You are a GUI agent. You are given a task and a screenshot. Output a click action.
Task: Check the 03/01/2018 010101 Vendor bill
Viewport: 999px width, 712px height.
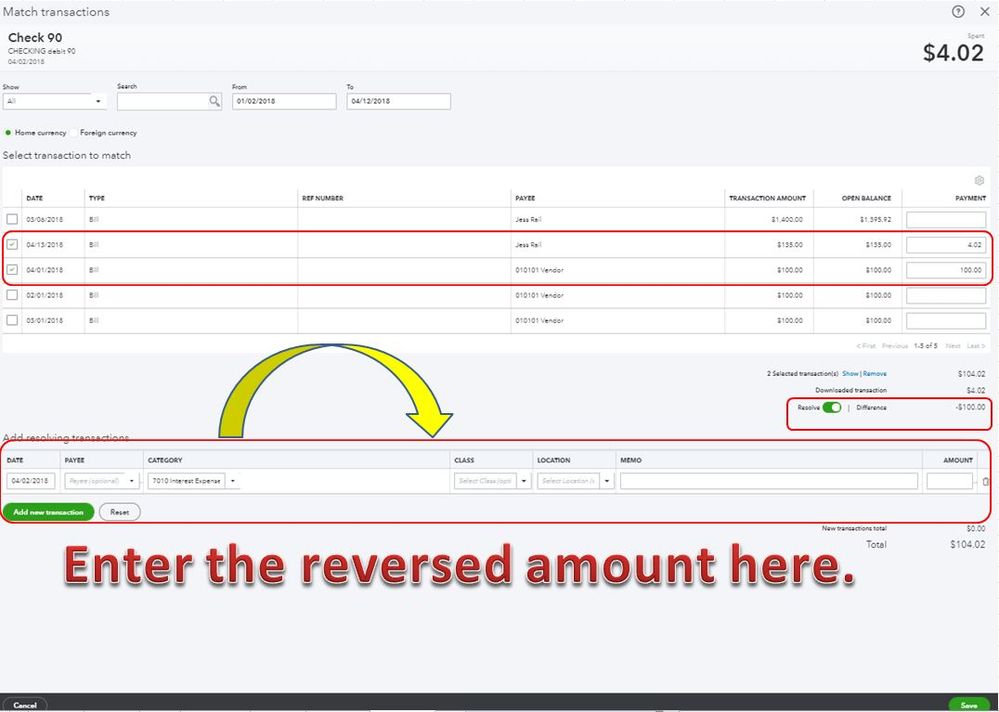click(x=12, y=320)
